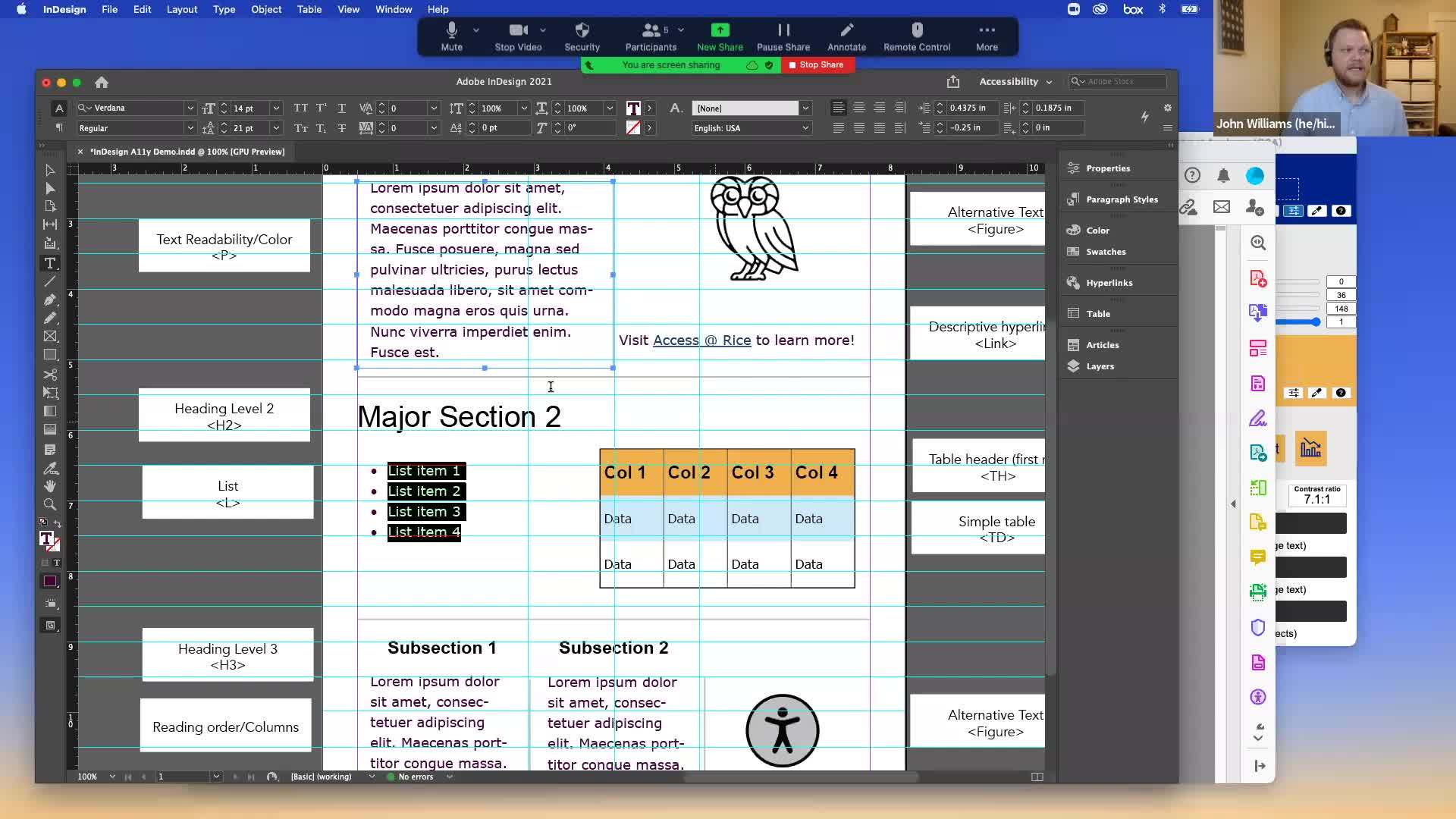Toggle Small Caps formatting

(x=301, y=128)
